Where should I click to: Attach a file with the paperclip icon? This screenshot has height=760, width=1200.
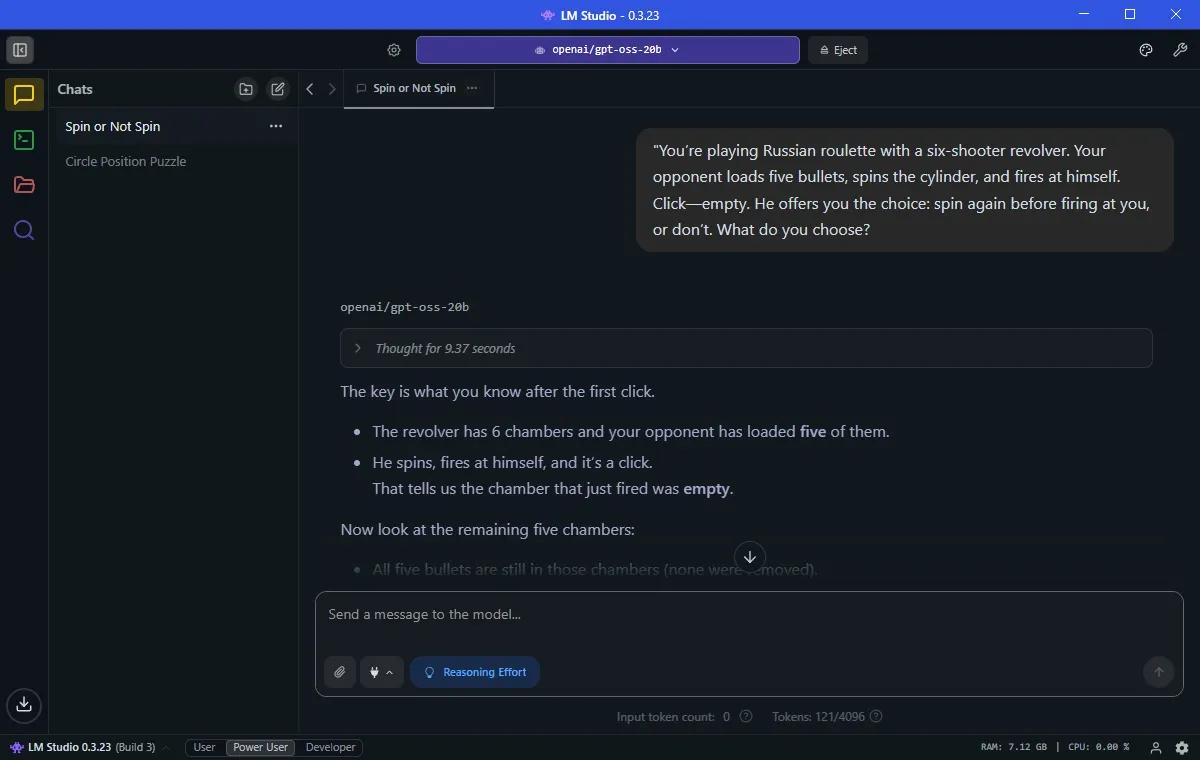(340, 672)
